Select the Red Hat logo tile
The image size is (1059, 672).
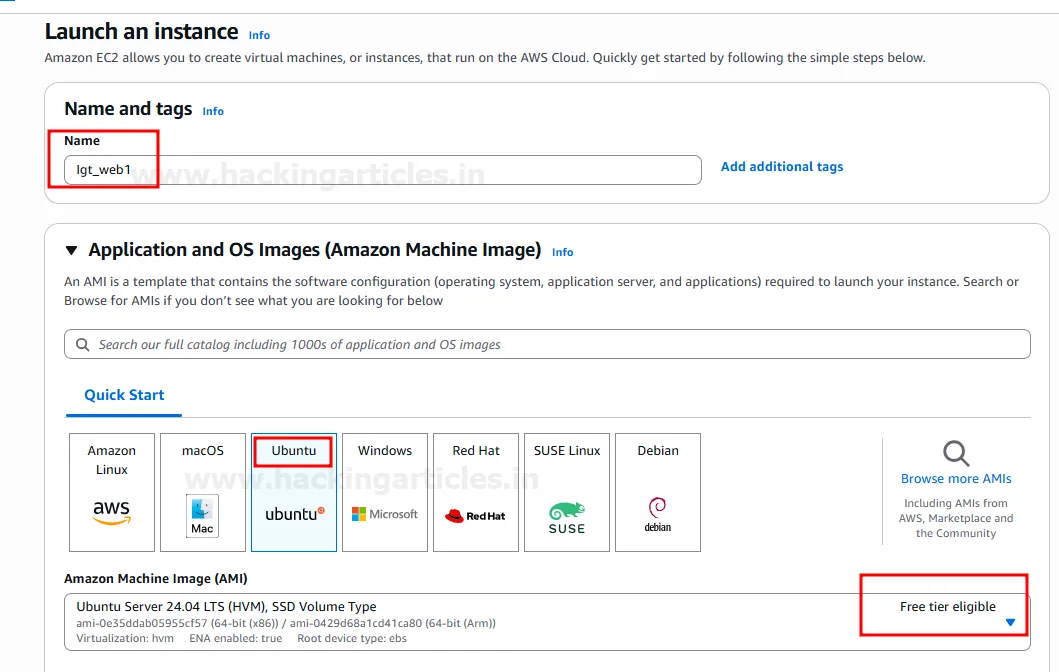click(476, 492)
